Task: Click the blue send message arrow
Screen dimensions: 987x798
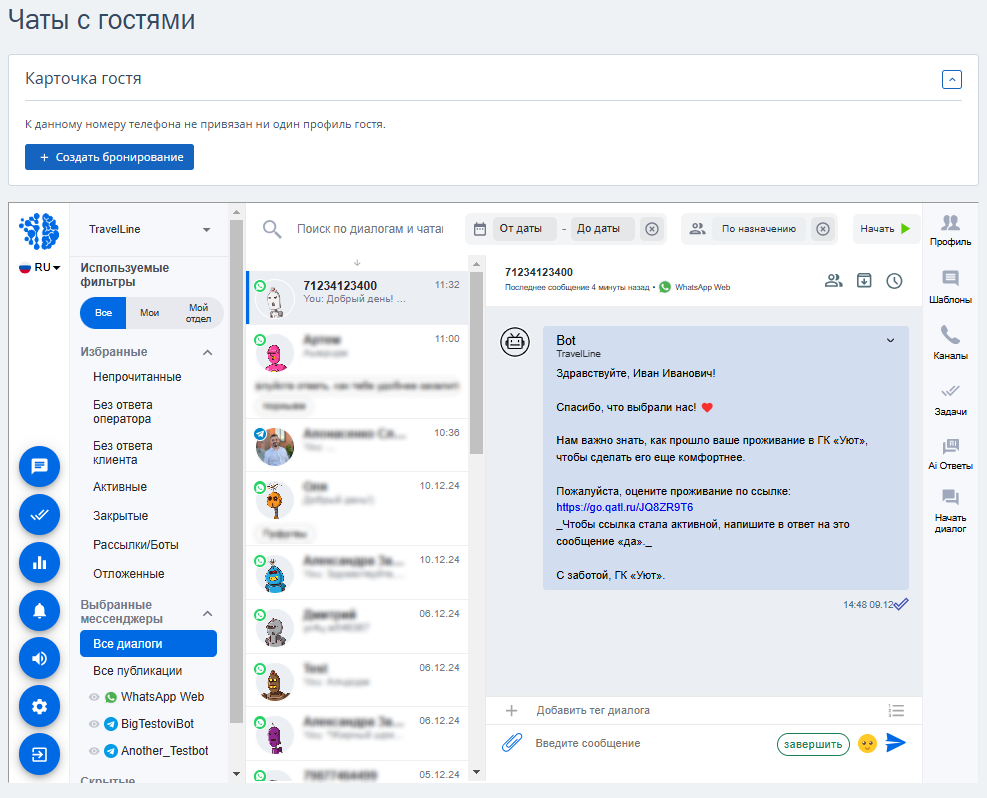Action: pos(895,743)
